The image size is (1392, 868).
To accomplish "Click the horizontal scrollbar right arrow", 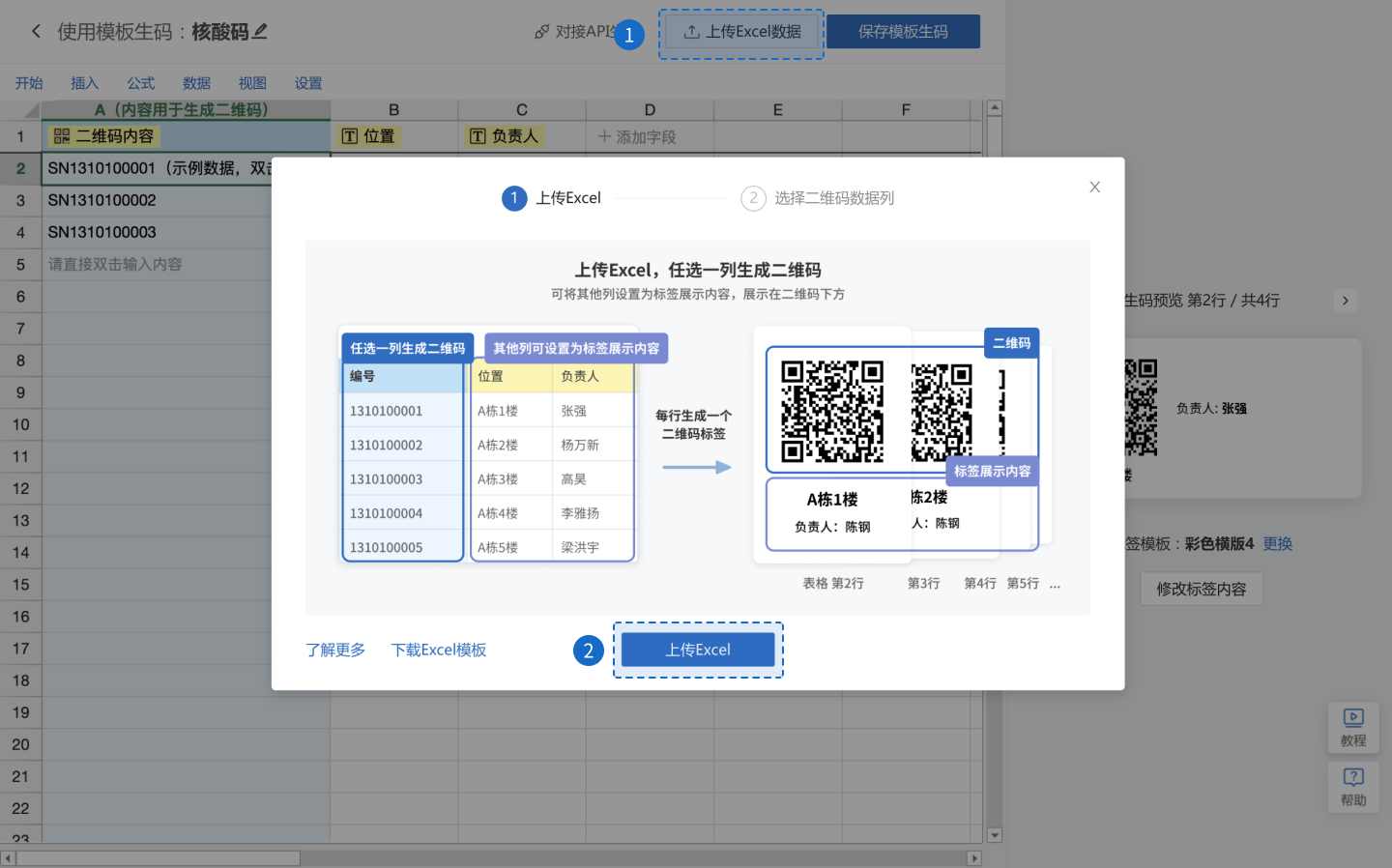I will (x=973, y=858).
